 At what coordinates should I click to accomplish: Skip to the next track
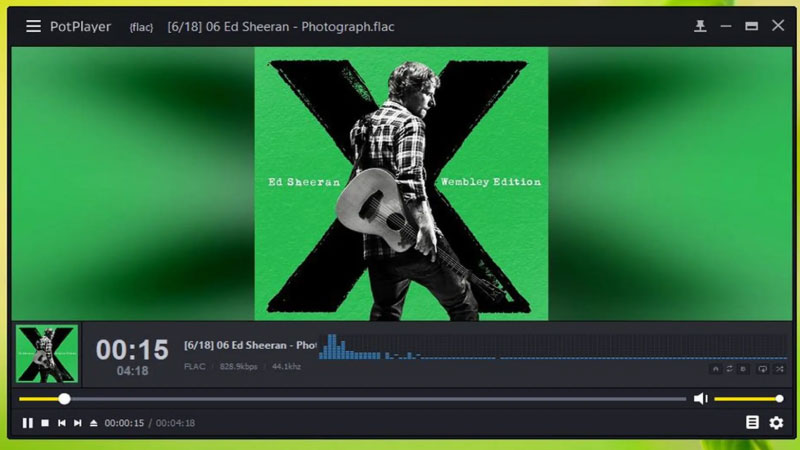77,423
